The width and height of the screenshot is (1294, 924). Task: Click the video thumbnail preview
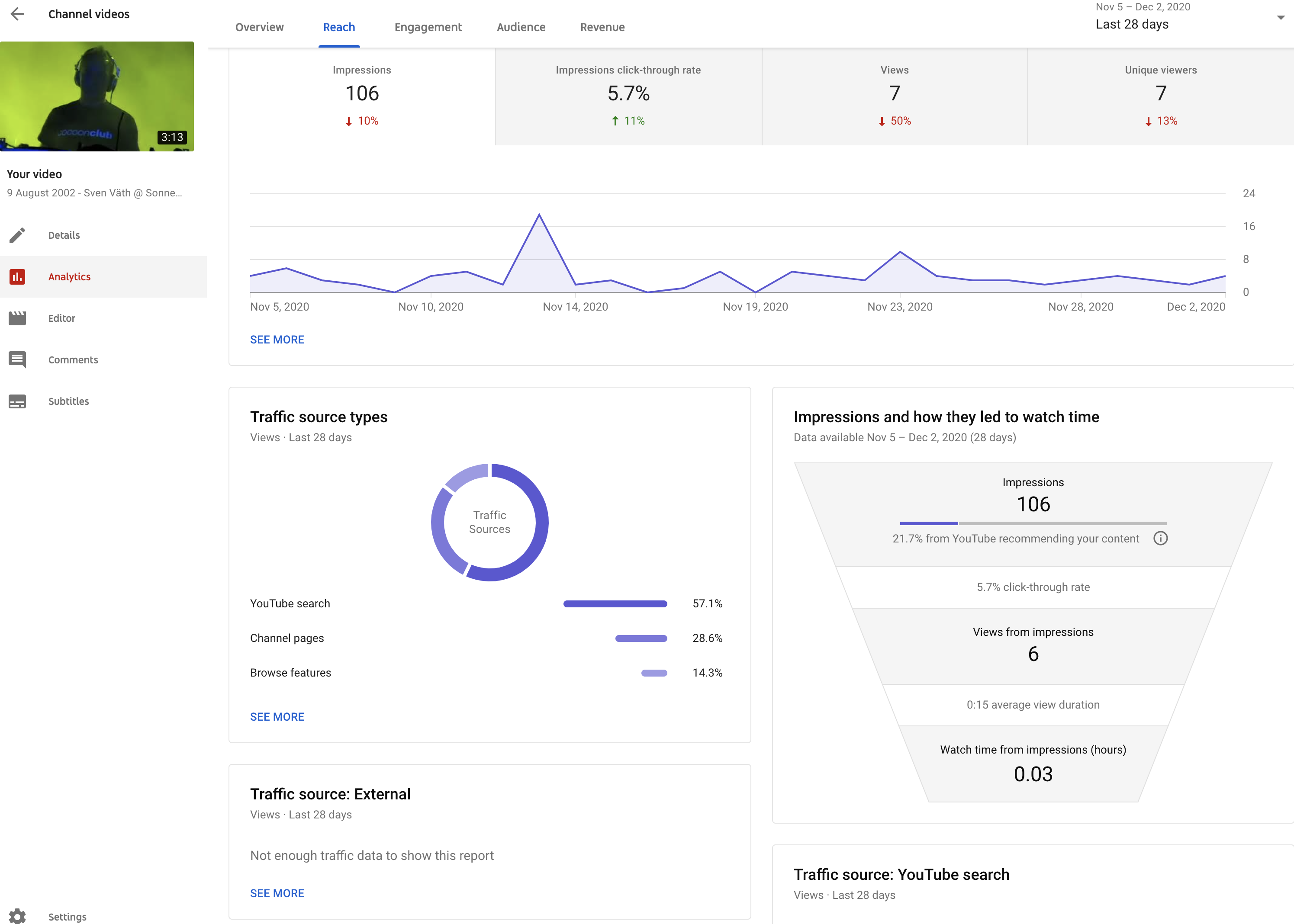[x=97, y=96]
